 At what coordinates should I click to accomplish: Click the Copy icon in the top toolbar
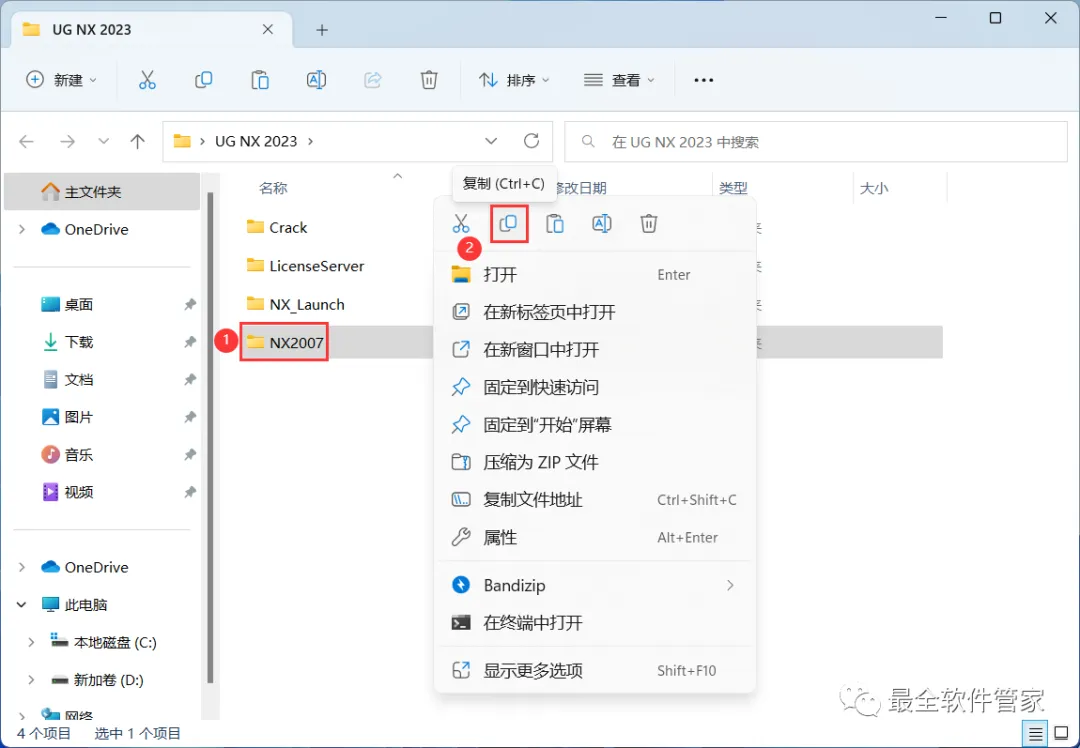pyautogui.click(x=203, y=80)
